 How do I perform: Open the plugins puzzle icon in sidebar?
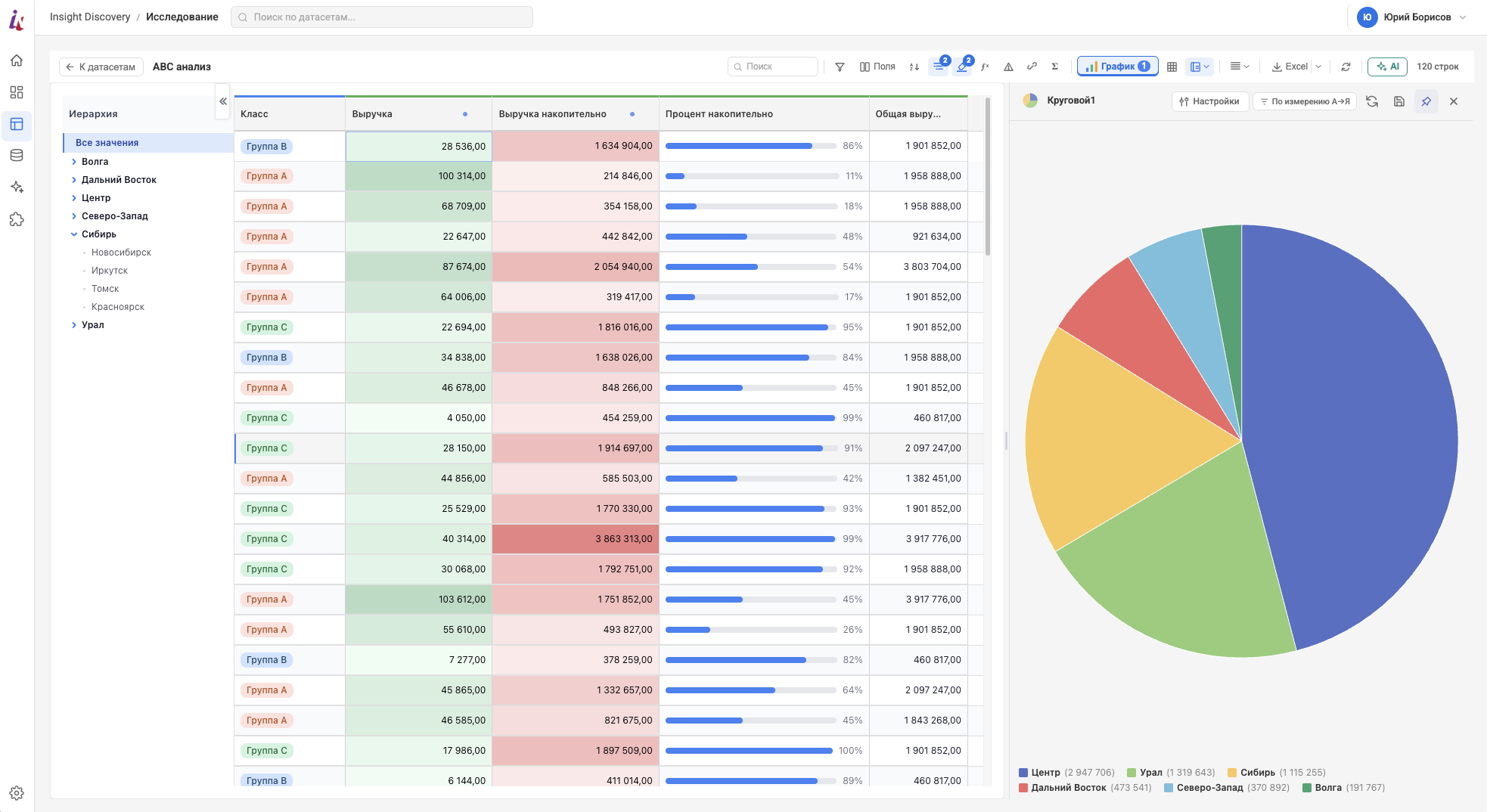[17, 219]
